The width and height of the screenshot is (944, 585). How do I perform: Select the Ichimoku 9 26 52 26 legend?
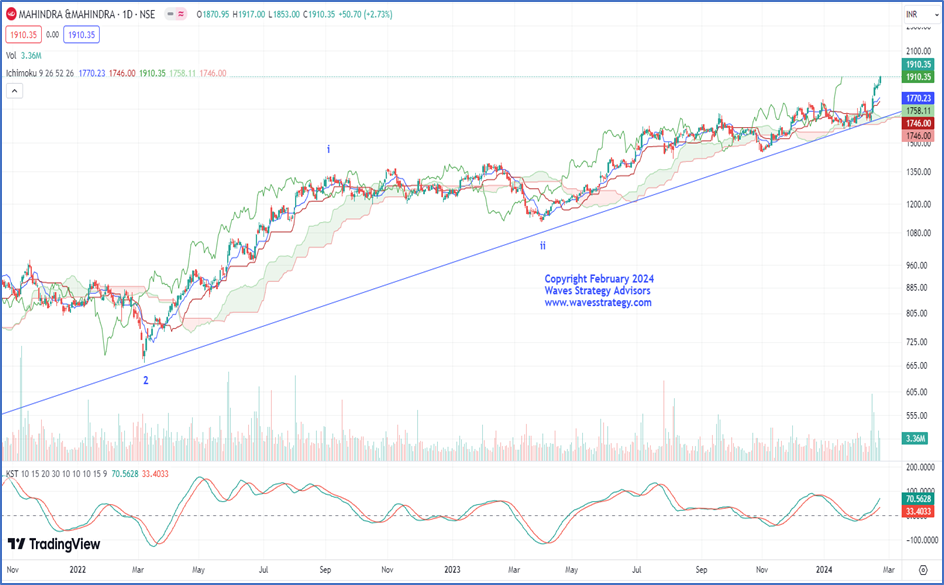(x=40, y=73)
